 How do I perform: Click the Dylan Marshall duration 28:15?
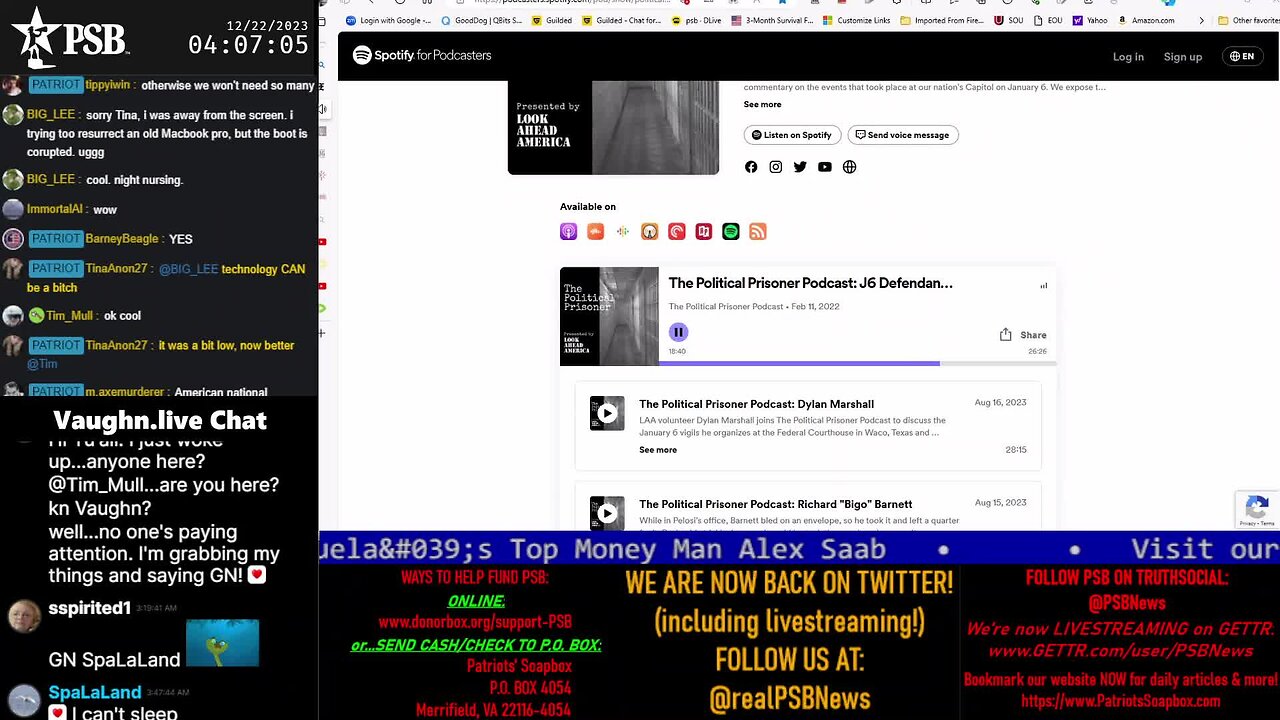1016,450
